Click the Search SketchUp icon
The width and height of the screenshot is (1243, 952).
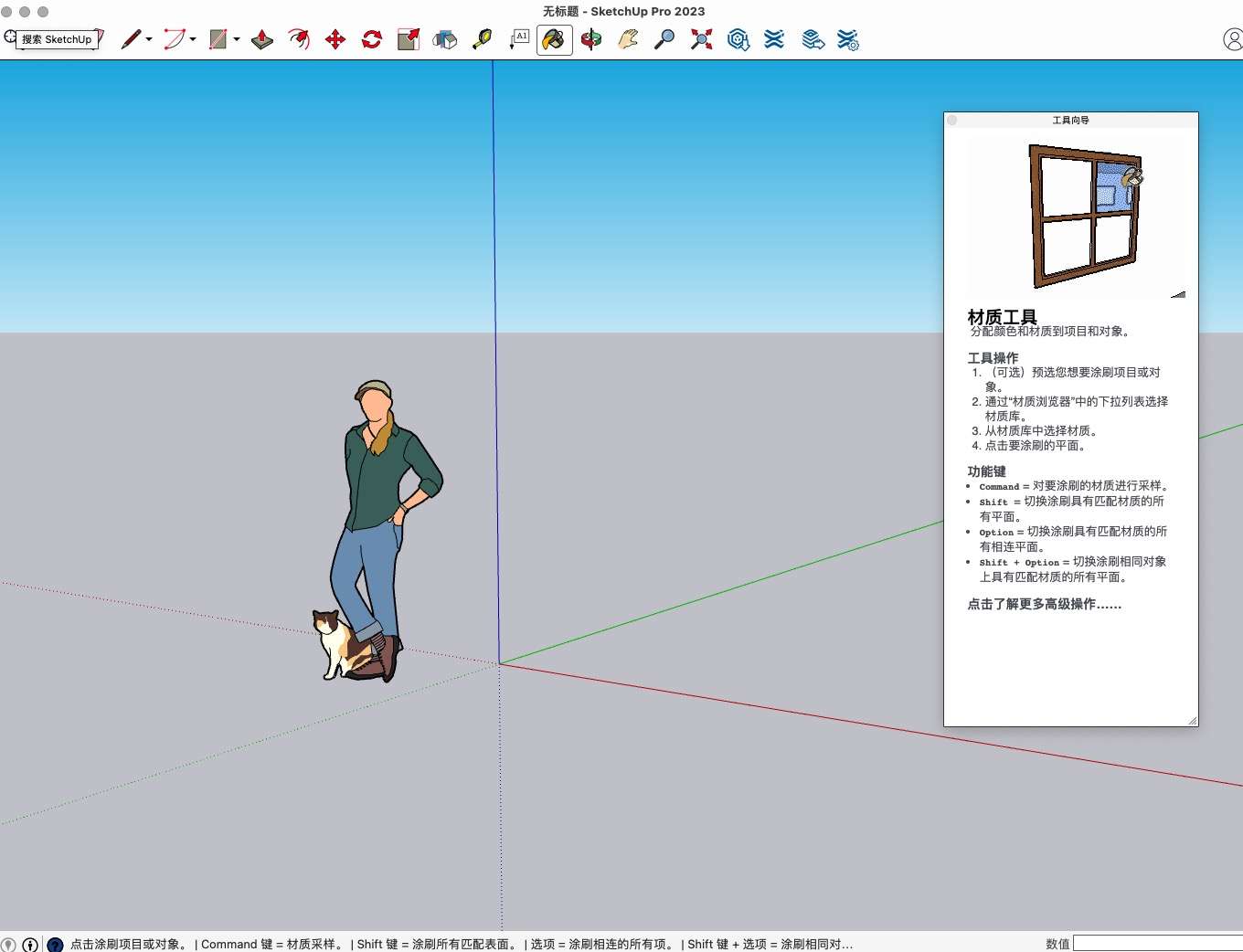click(10, 37)
